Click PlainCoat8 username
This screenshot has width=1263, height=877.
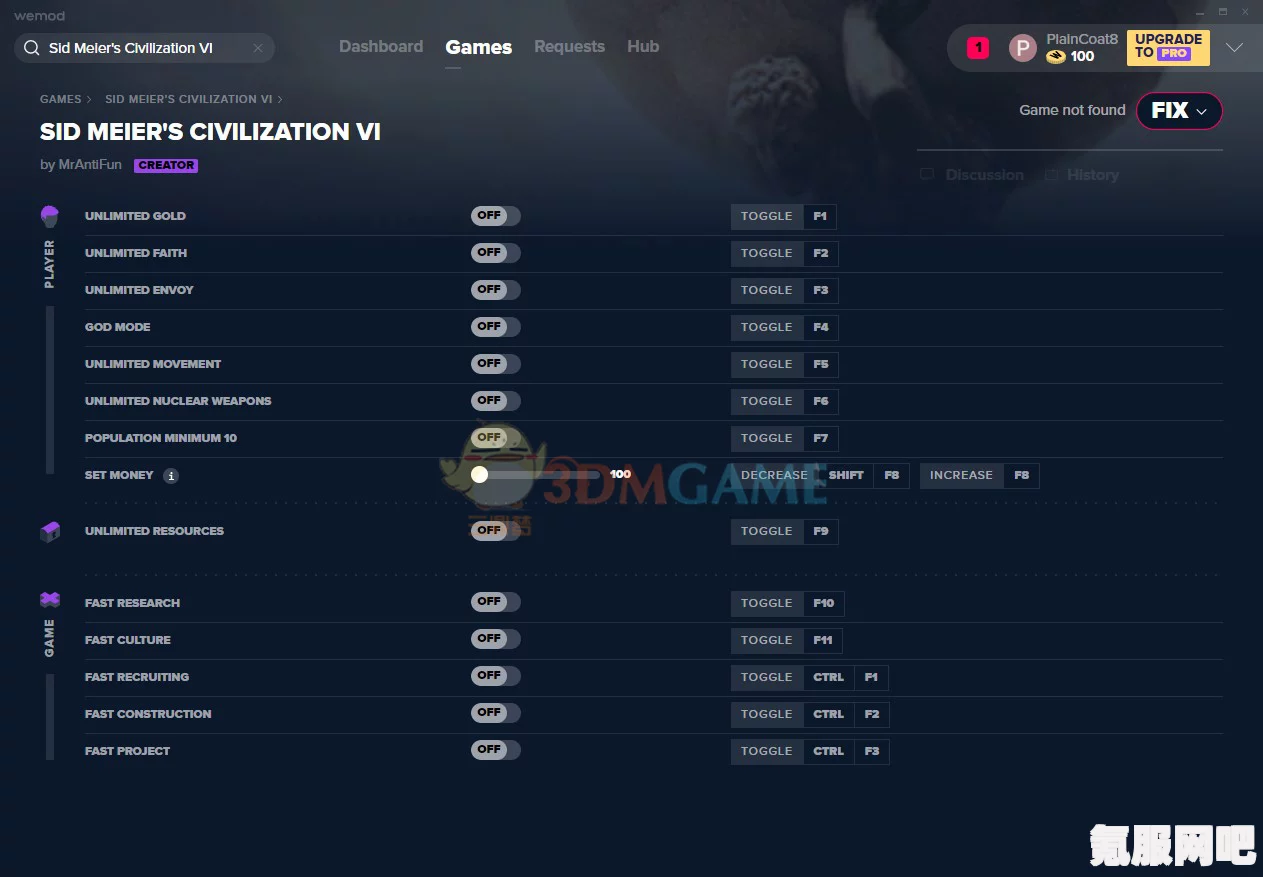tap(1082, 39)
